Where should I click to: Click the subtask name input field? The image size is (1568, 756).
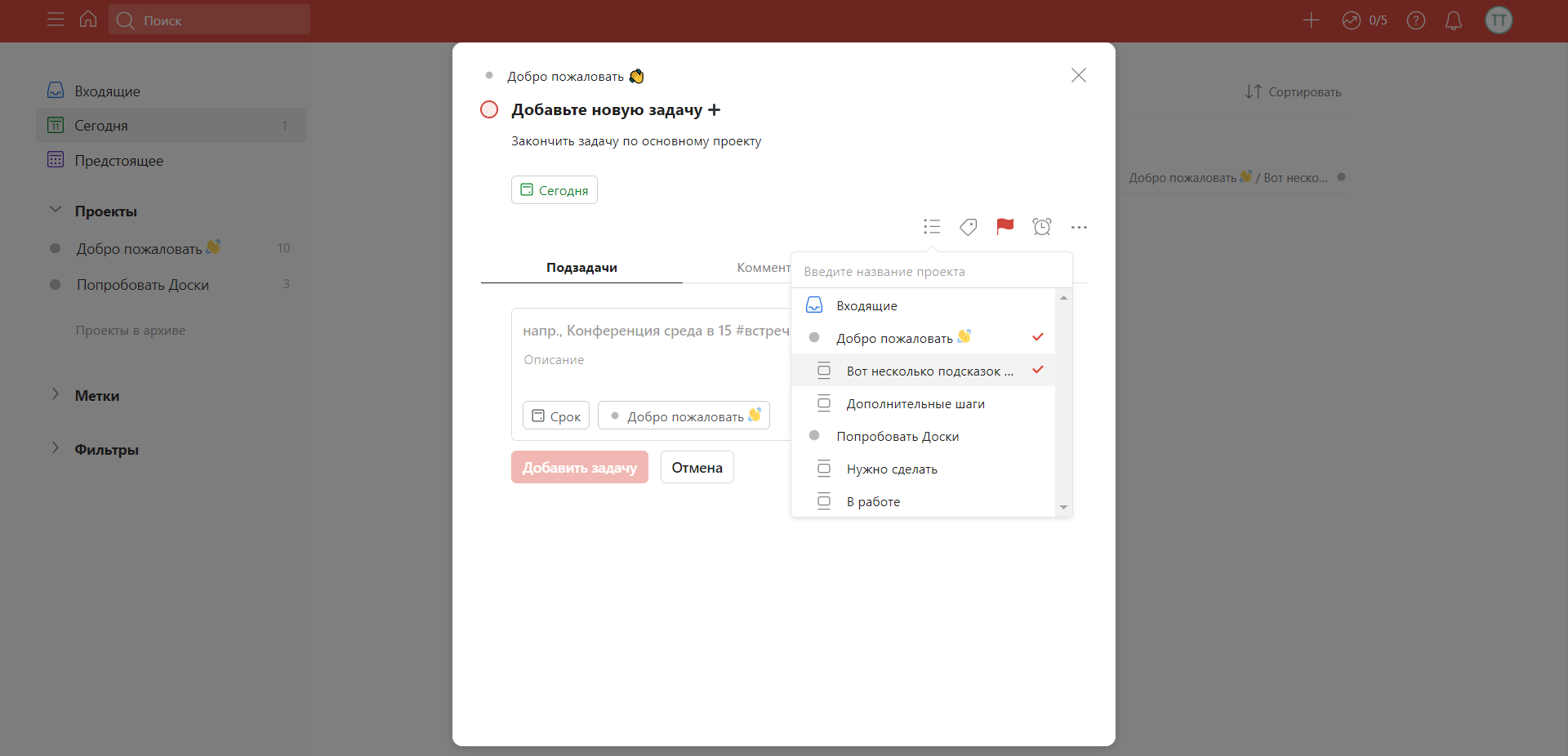pos(657,331)
